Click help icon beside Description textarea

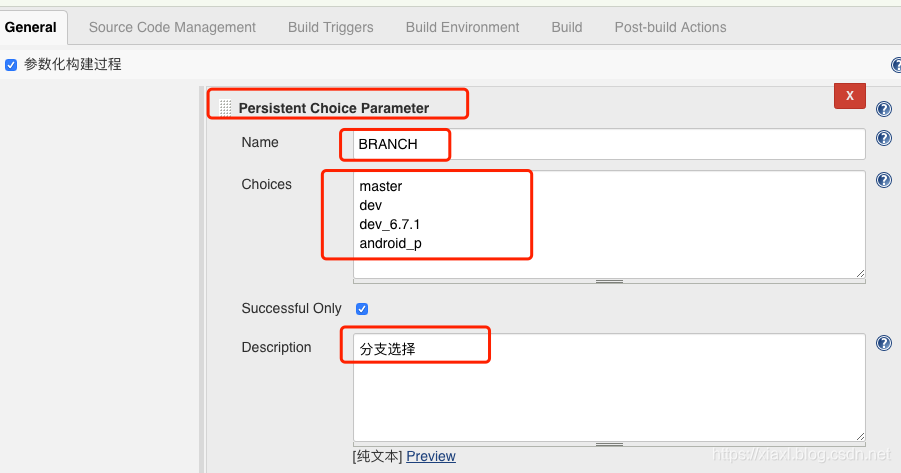884,343
